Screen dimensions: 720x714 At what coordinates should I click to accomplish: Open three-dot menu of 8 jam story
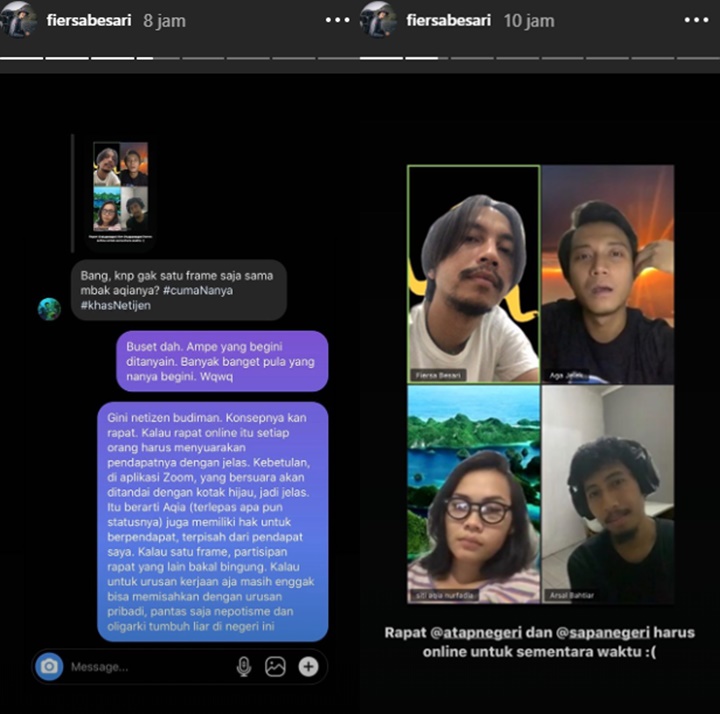[338, 20]
